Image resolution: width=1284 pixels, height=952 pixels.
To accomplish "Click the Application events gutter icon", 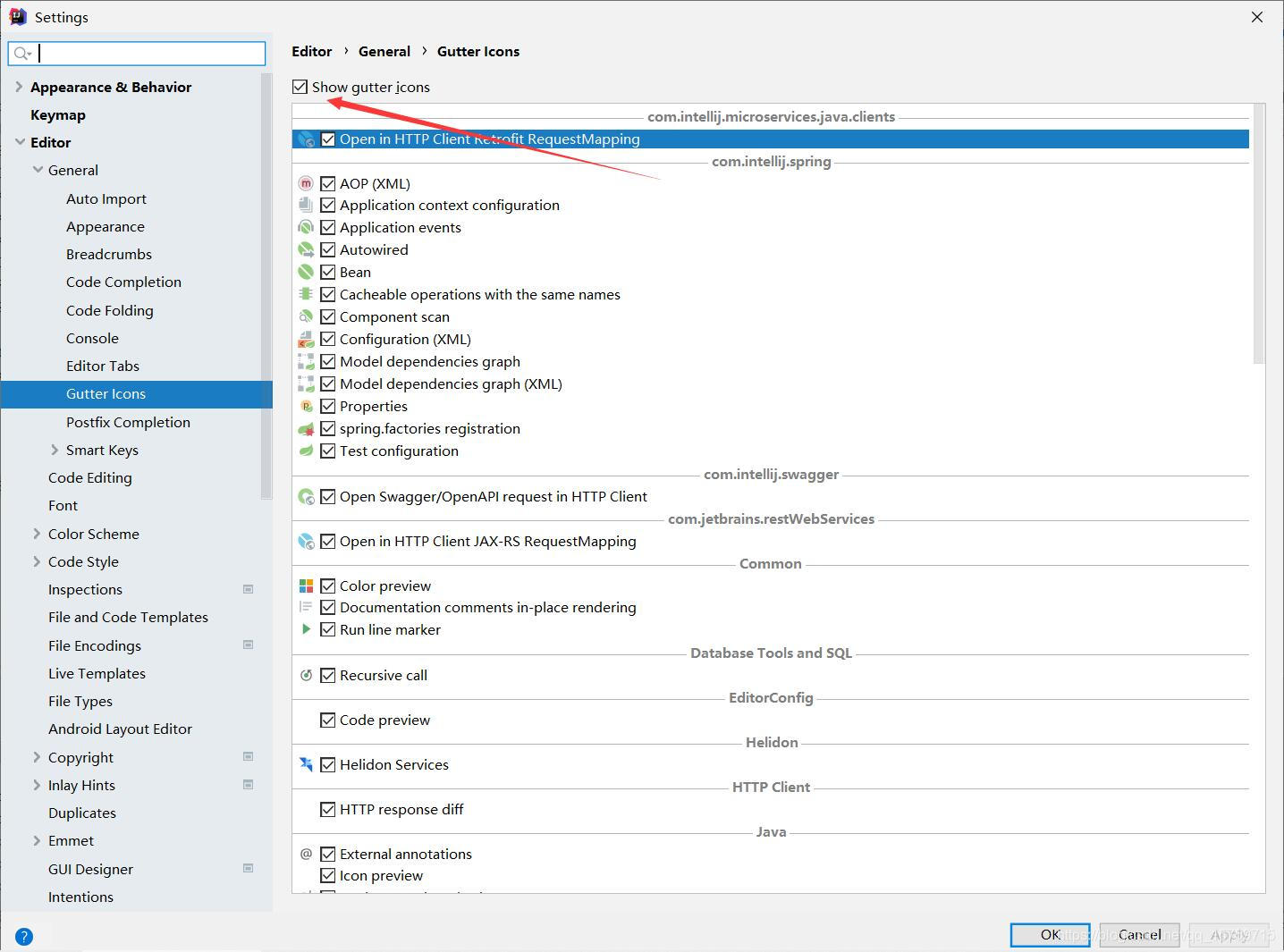I will (x=306, y=227).
